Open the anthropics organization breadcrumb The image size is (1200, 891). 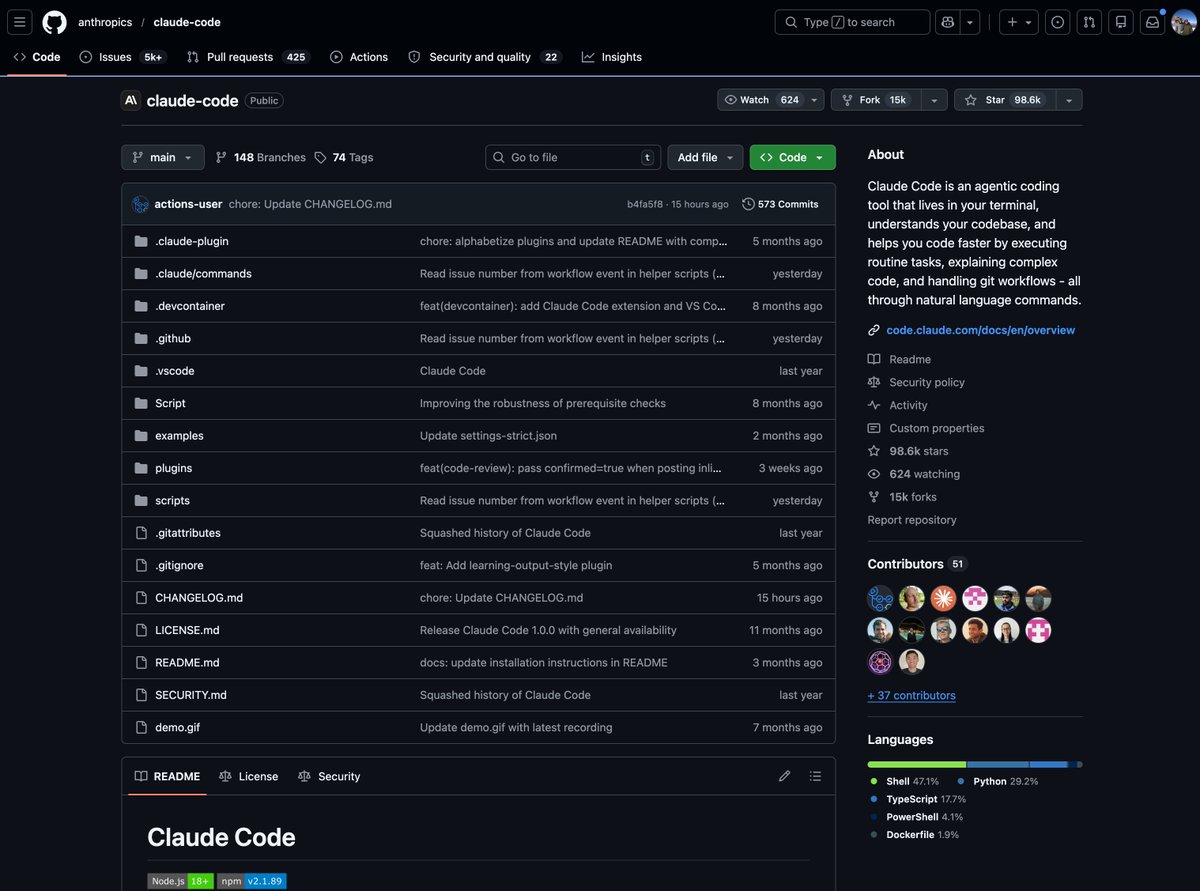pyautogui.click(x=106, y=22)
